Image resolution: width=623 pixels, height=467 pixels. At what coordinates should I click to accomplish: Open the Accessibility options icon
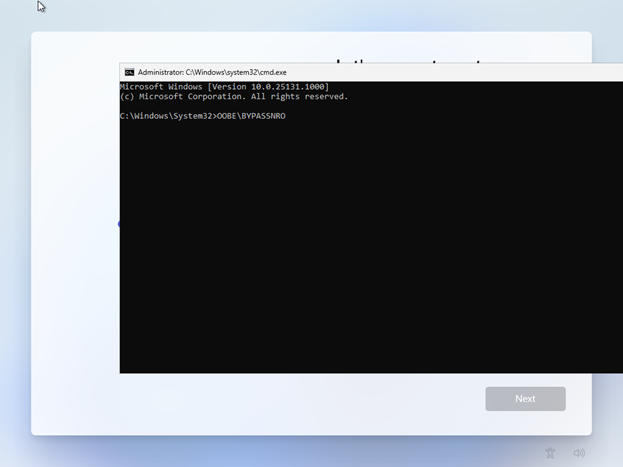click(x=550, y=453)
